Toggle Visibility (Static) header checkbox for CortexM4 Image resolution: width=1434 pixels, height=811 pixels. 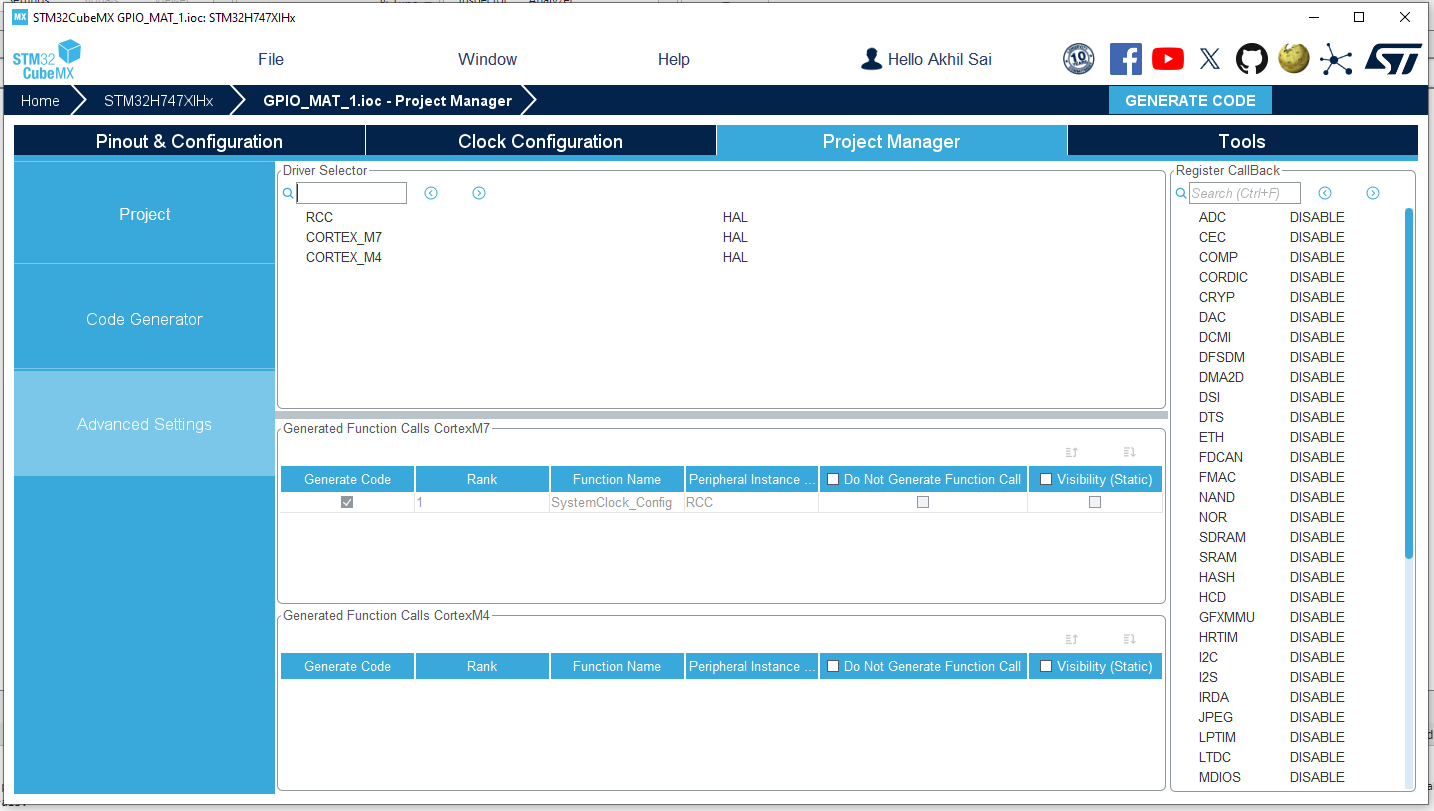coord(1046,666)
